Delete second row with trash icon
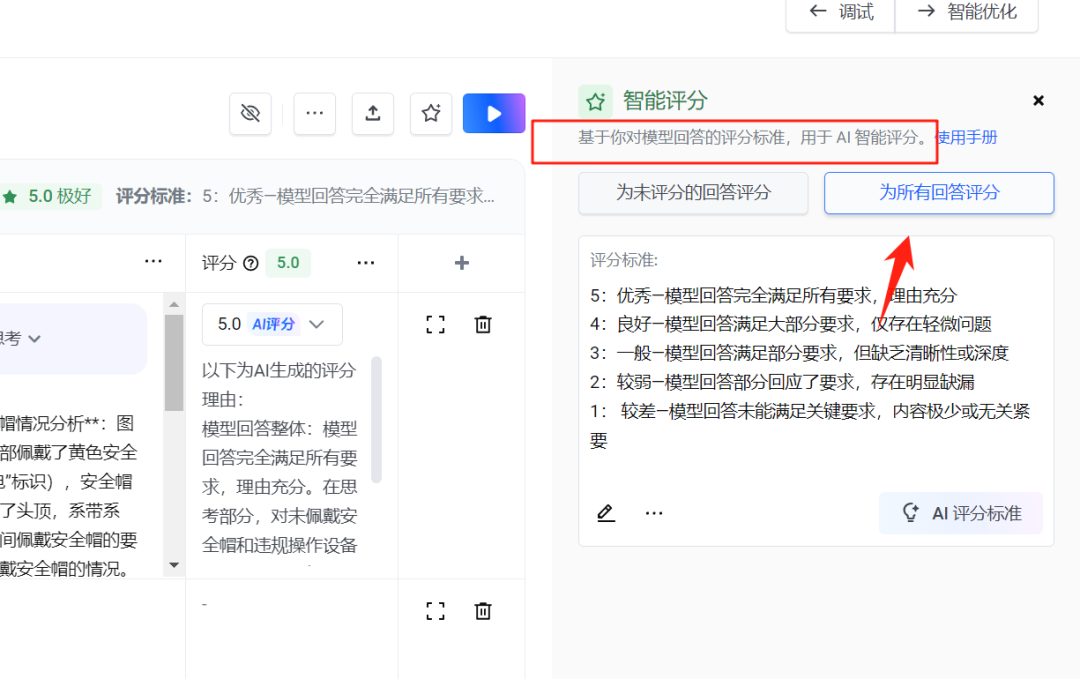This screenshot has height=679, width=1080. (x=483, y=611)
